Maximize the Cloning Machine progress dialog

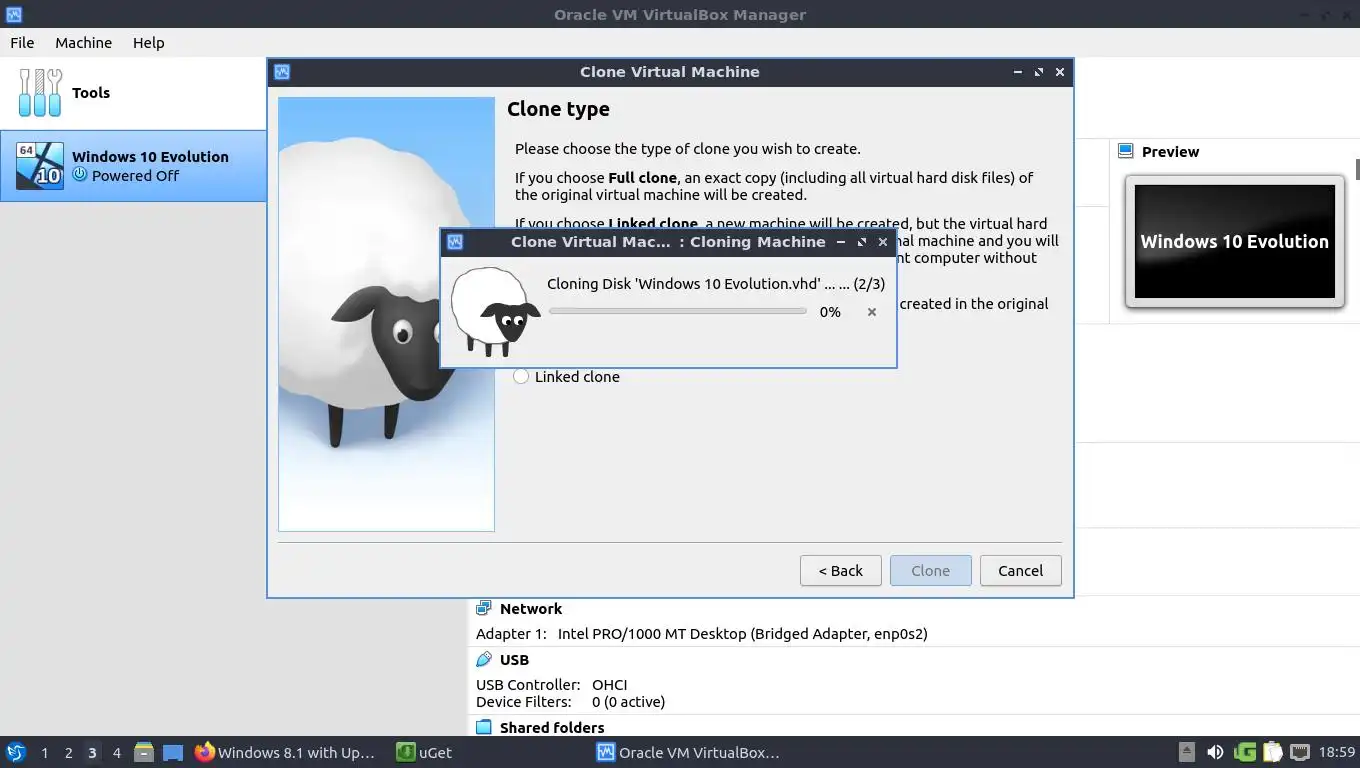click(862, 242)
